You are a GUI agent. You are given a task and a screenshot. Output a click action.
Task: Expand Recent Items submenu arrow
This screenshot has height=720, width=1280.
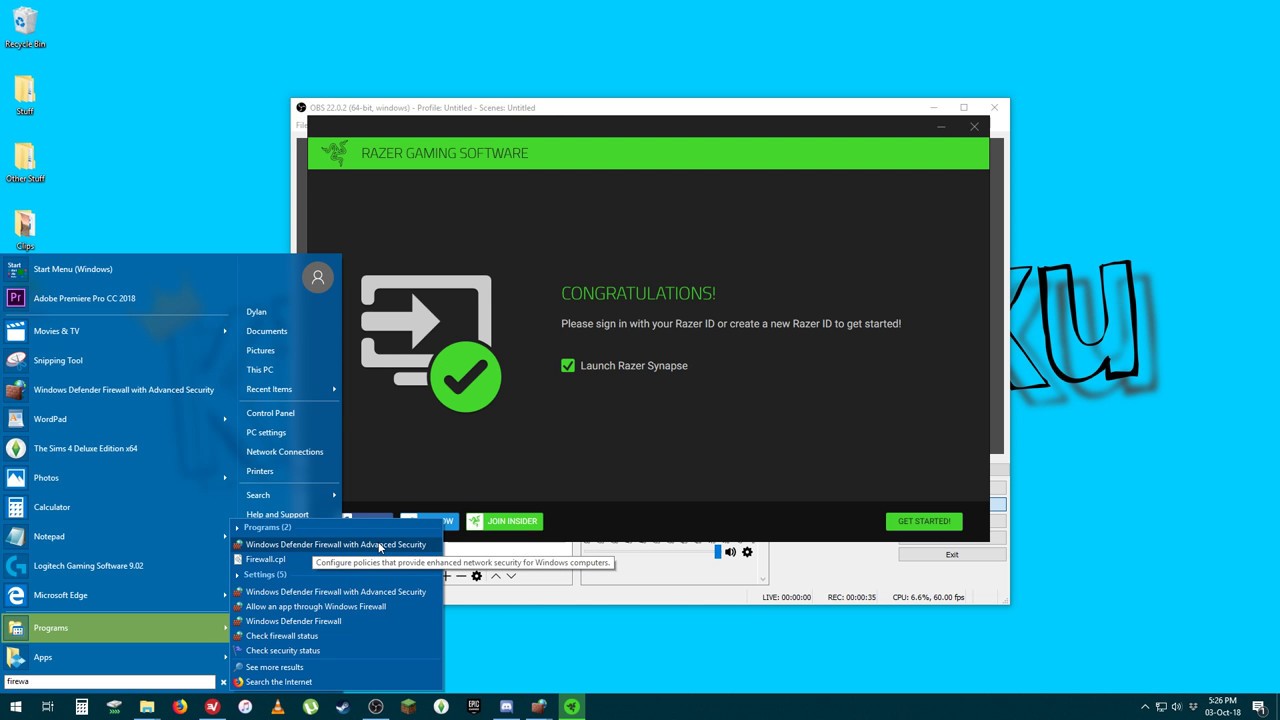point(334,389)
